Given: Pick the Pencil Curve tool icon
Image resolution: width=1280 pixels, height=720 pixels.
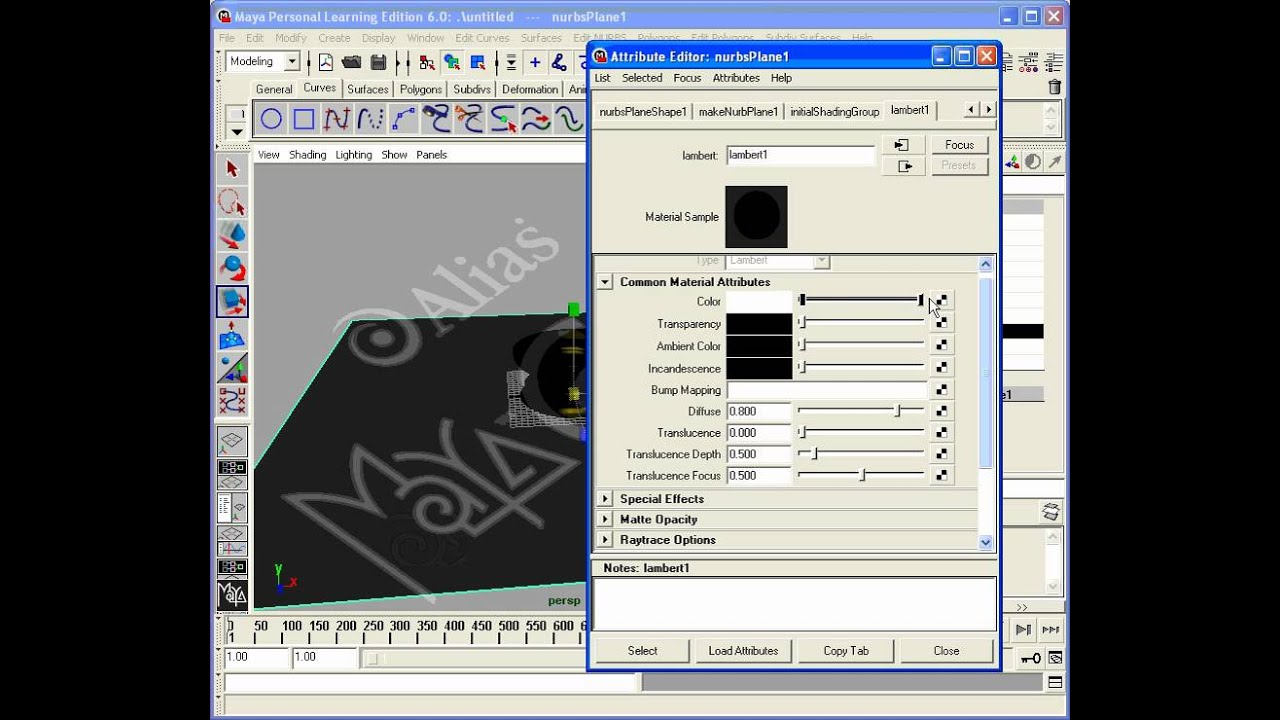Looking at the screenshot, I should [x=370, y=120].
